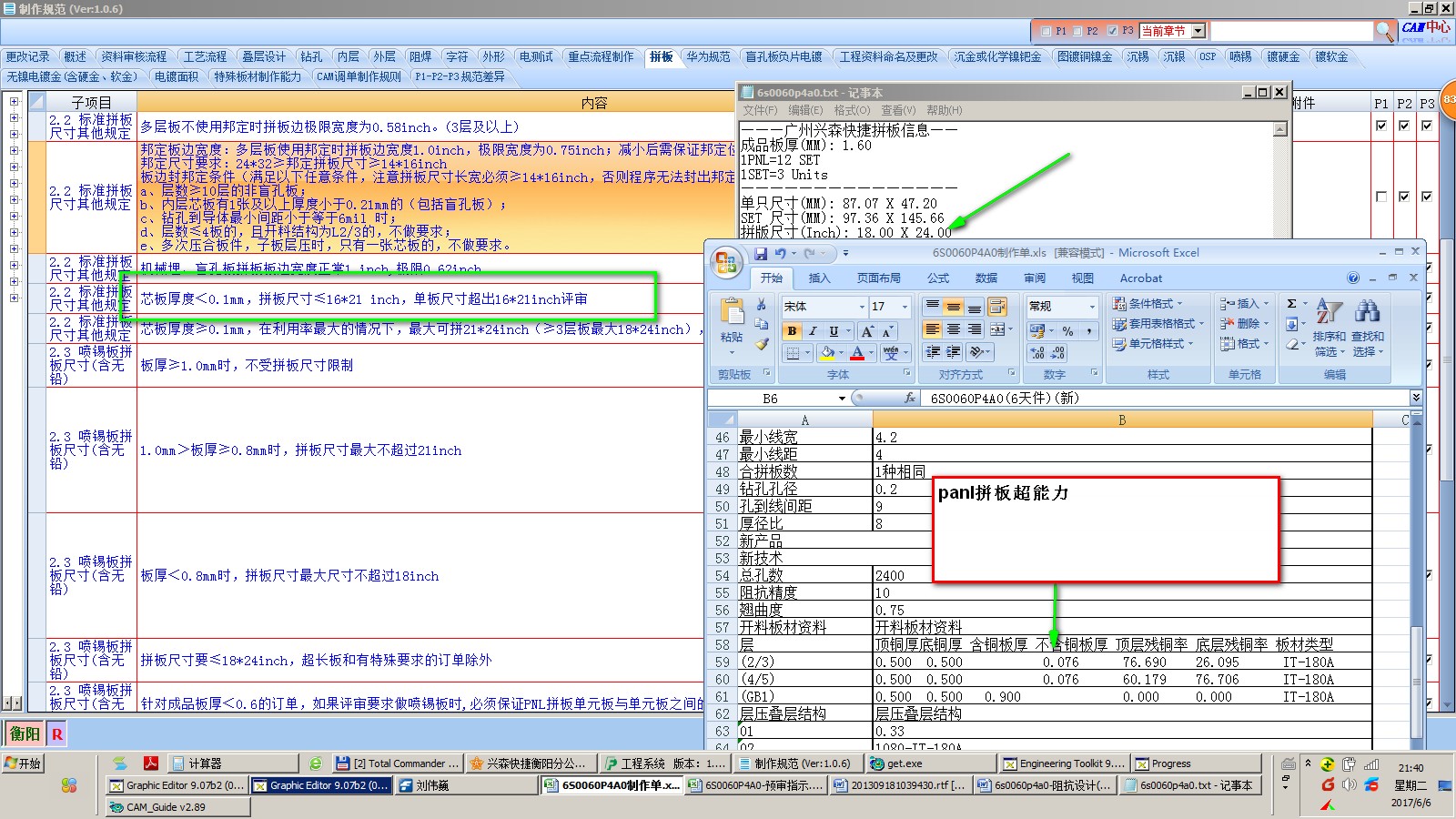Switch to 页面布局 ribbon tab

coord(878,278)
